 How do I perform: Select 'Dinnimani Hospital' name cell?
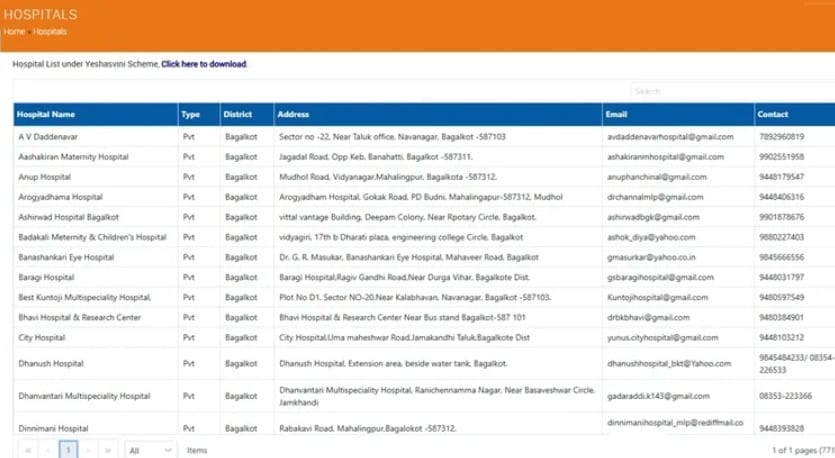point(53,429)
